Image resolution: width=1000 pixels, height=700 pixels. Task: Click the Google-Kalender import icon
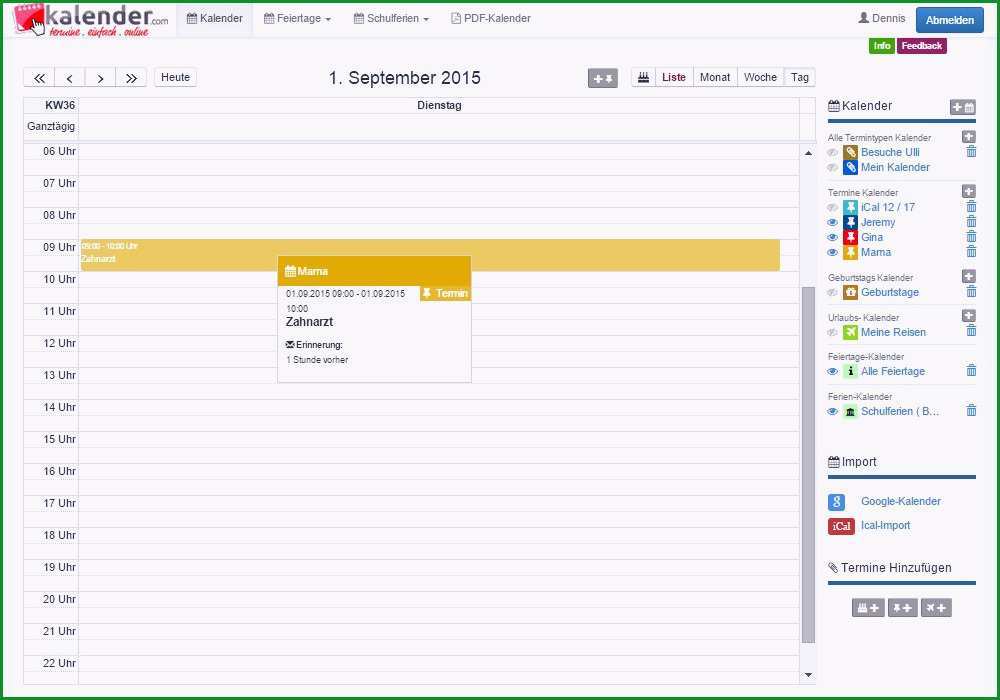(x=836, y=502)
